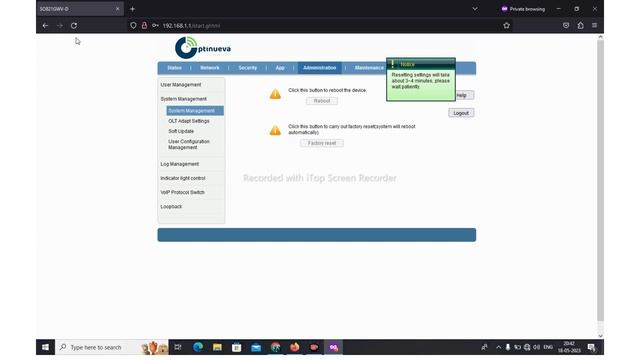Click the Notice popup title bar
Screen dimensions: 640x360
point(421,64)
